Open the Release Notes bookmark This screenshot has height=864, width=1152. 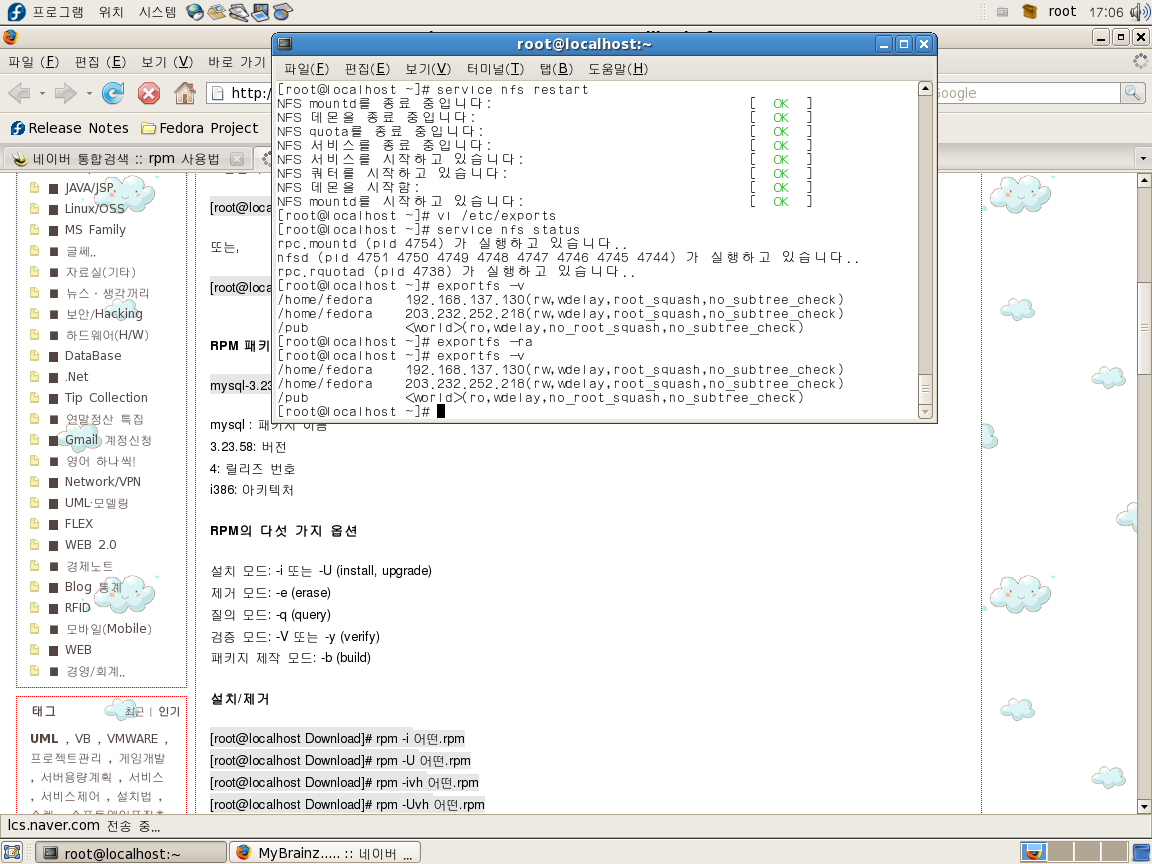tap(70, 128)
